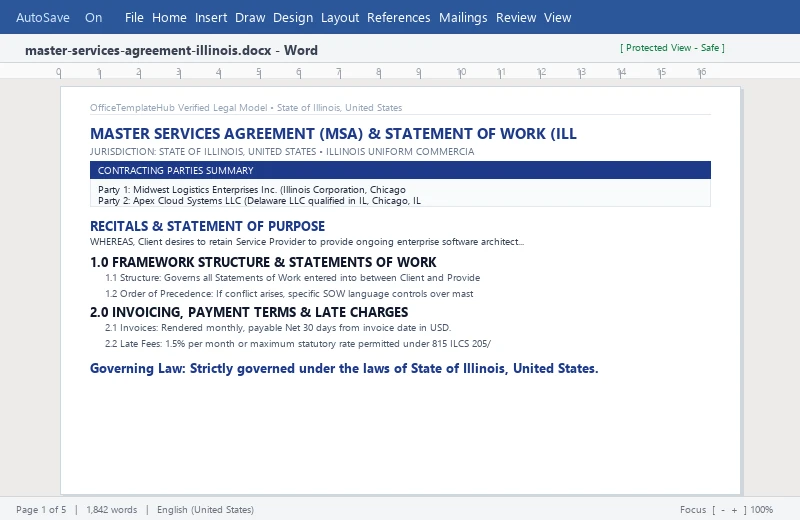Click the ruler at mark 8
This screenshot has width=800, height=520.
pyautogui.click(x=378, y=72)
